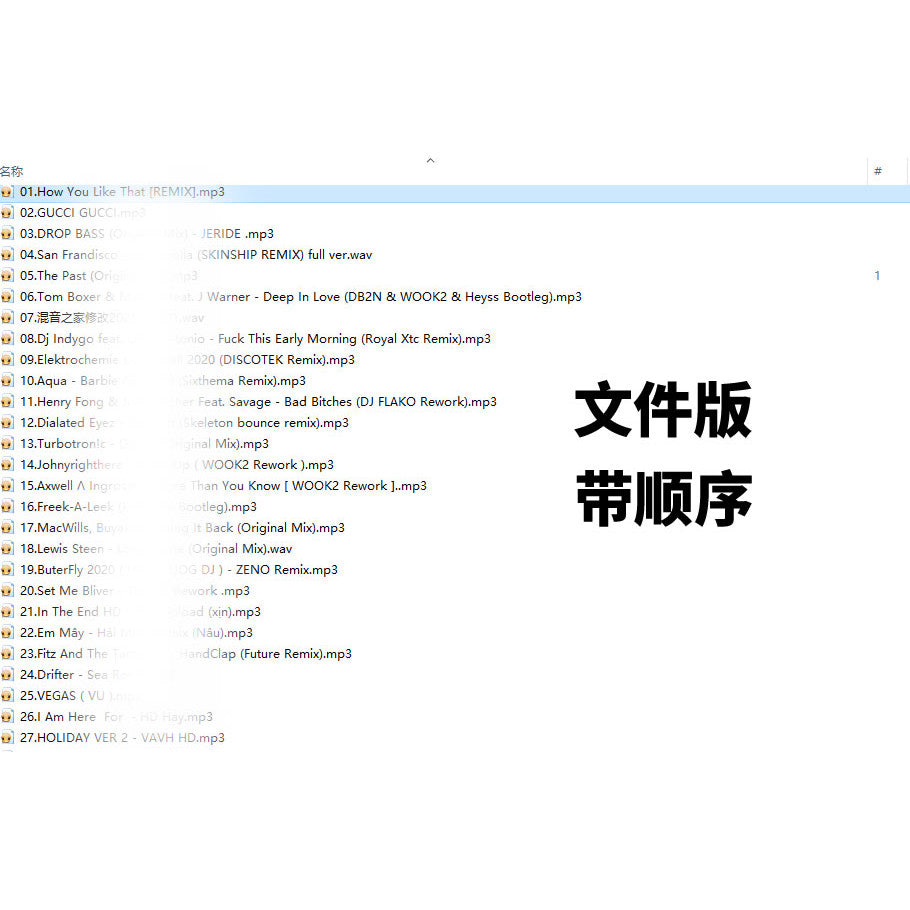This screenshot has width=910, height=910.
Task: Click audio file icon of 14.Johnyrighthere
Action: click(7, 465)
